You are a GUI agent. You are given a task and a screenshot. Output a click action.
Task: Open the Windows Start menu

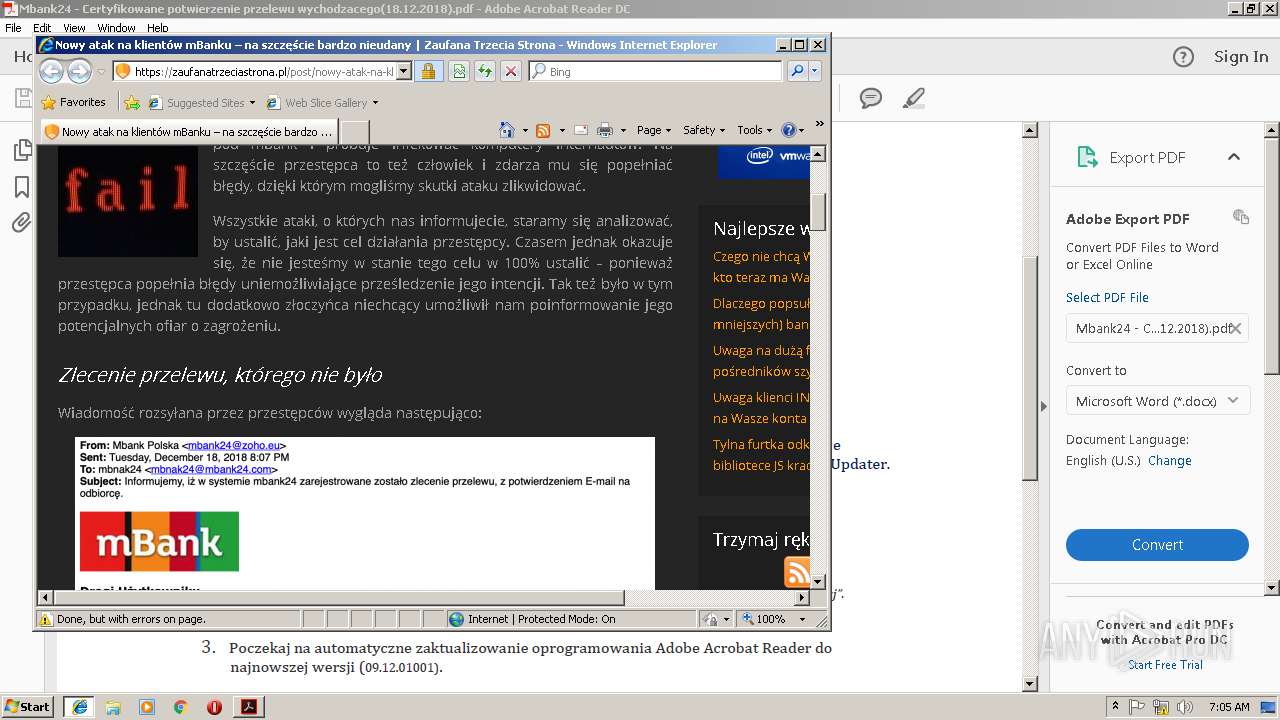click(x=28, y=706)
